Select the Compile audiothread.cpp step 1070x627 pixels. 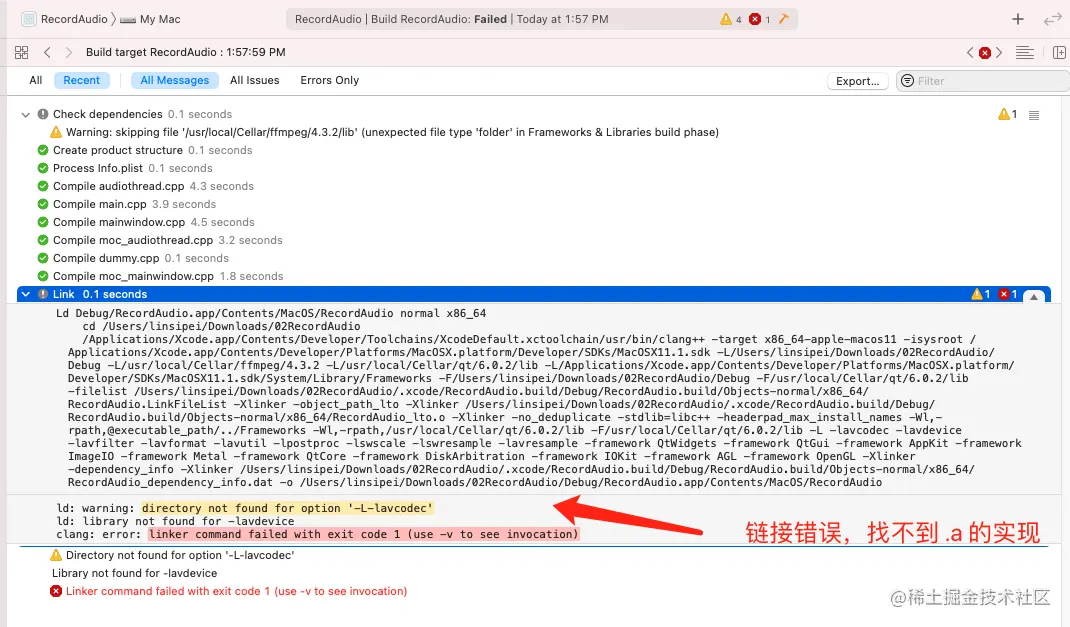coord(146,186)
